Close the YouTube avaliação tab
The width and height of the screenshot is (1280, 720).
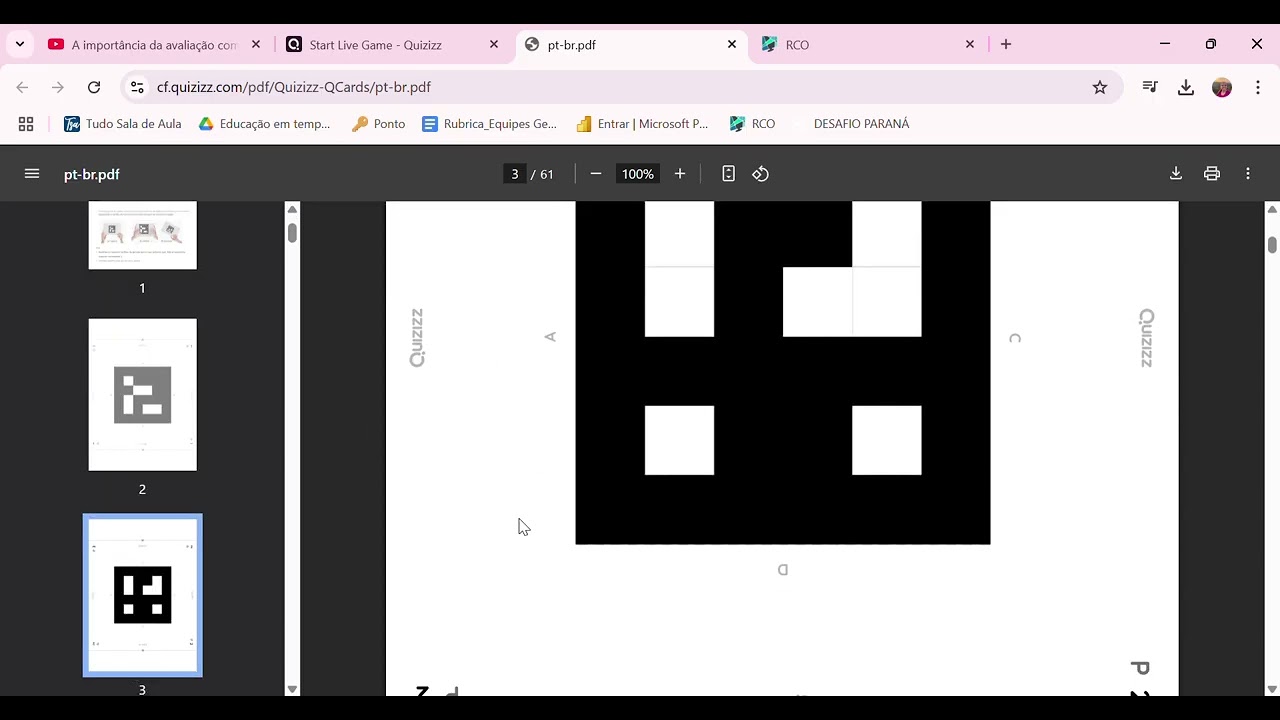tap(256, 45)
